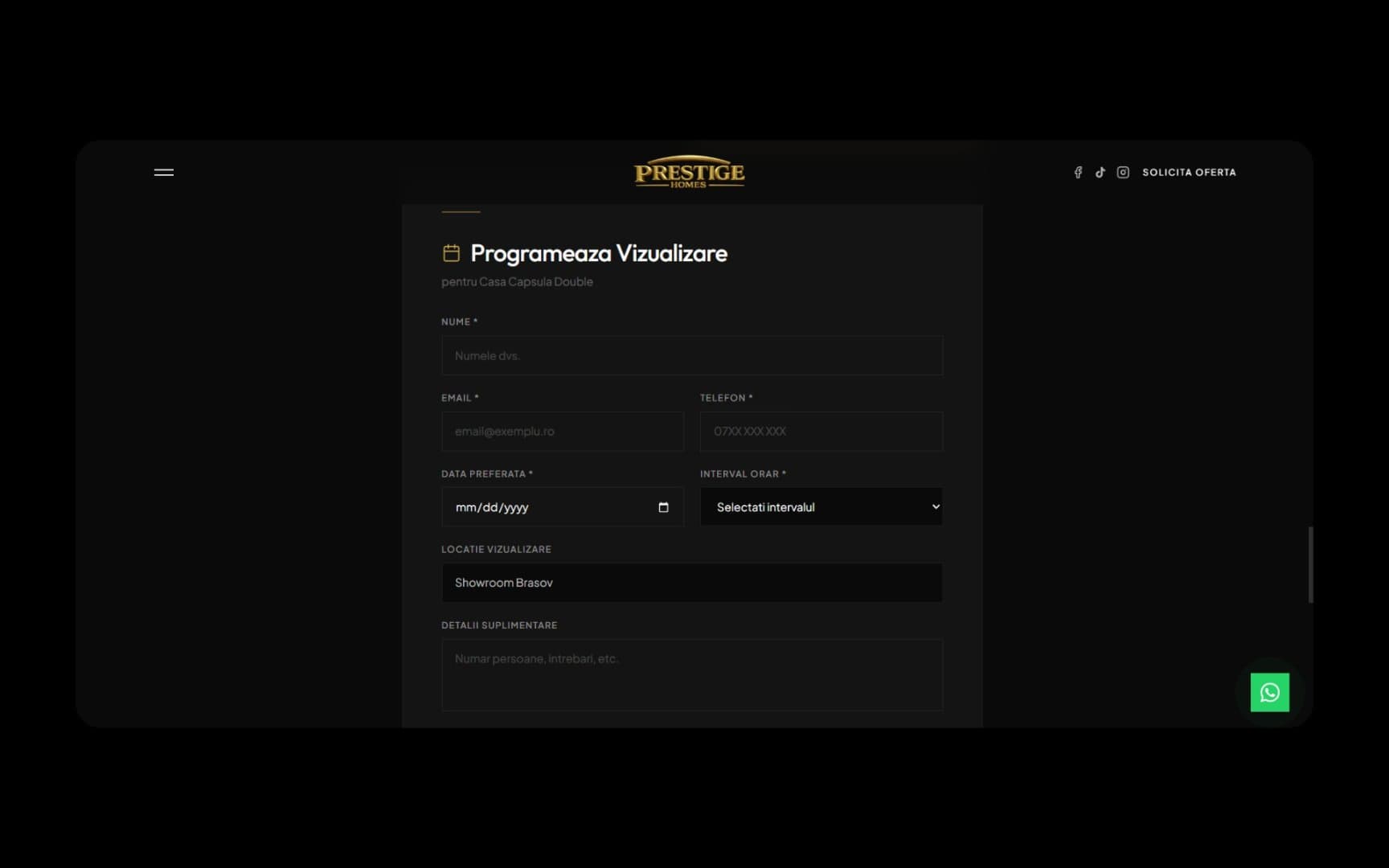Open the date picker calendar icon
Screen dimensions: 1389x868
(663, 507)
